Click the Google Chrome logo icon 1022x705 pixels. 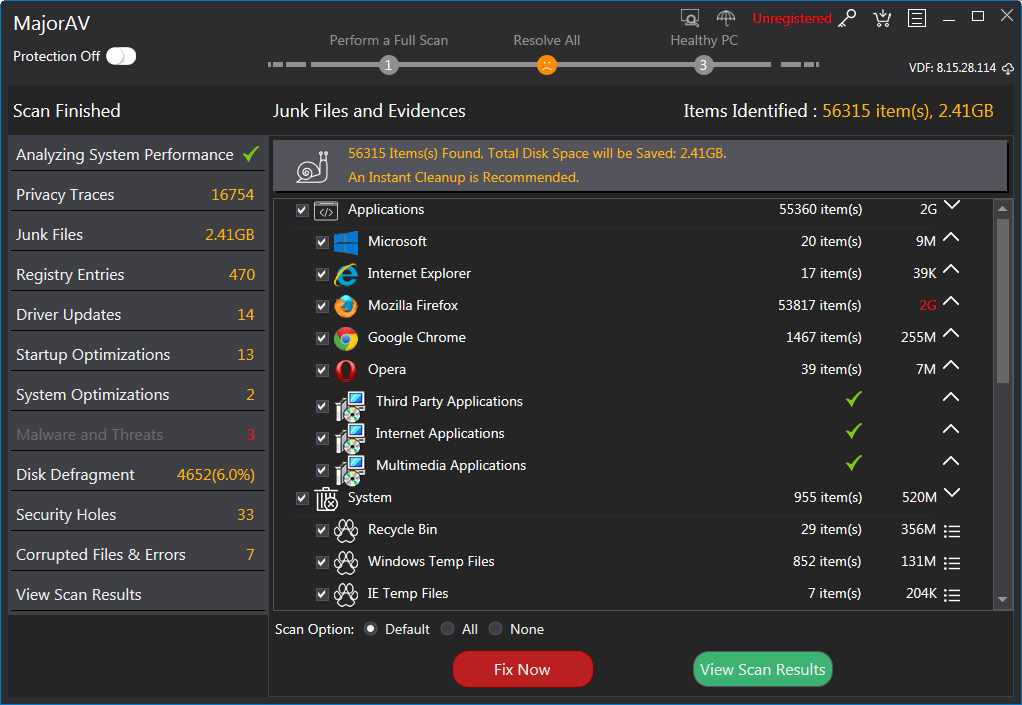point(346,338)
